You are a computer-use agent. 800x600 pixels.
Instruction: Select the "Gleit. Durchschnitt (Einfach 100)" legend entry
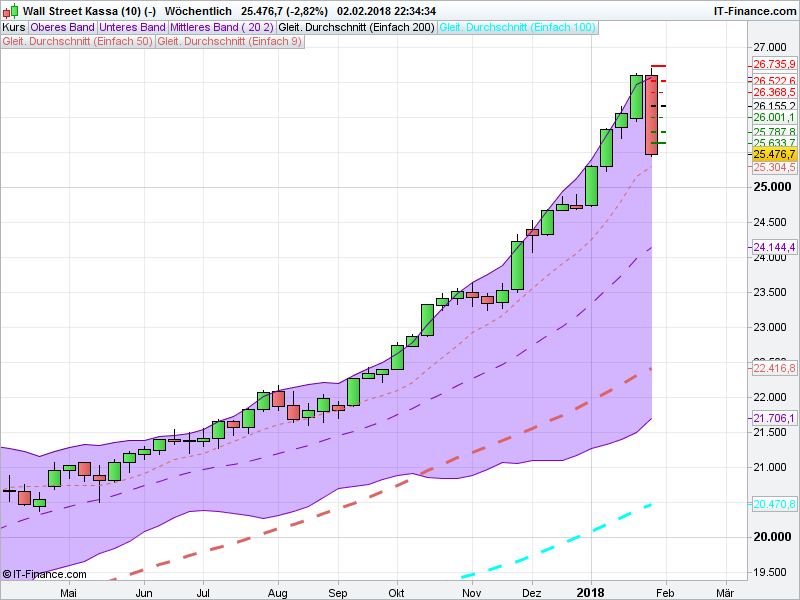pyautogui.click(x=516, y=28)
